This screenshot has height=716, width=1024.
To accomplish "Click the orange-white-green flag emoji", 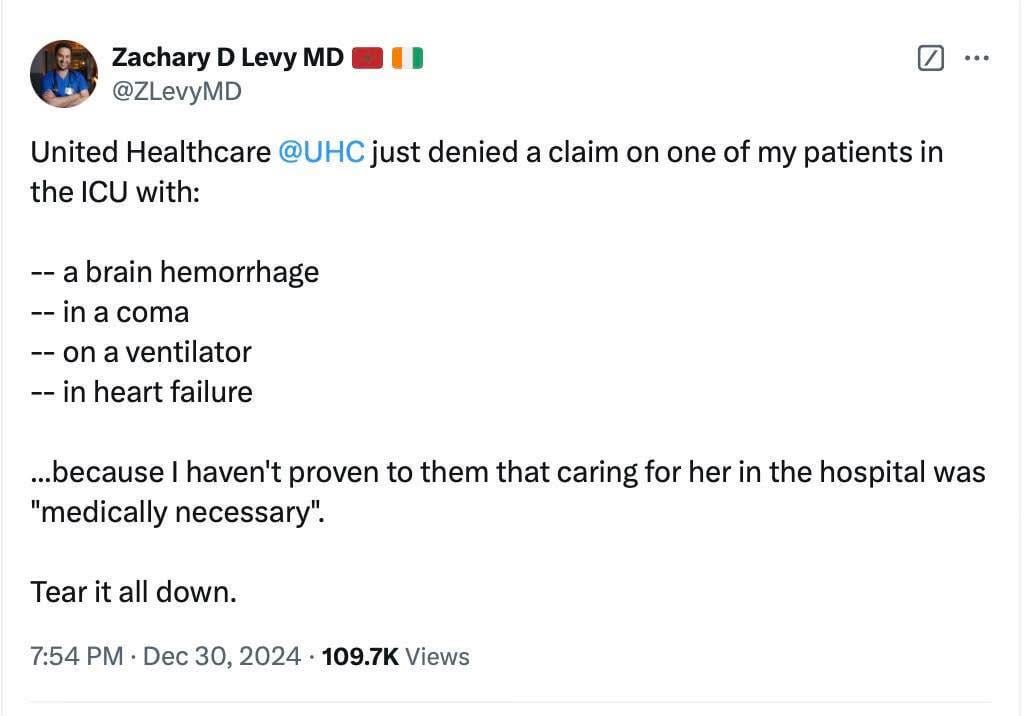I will tap(407, 59).
